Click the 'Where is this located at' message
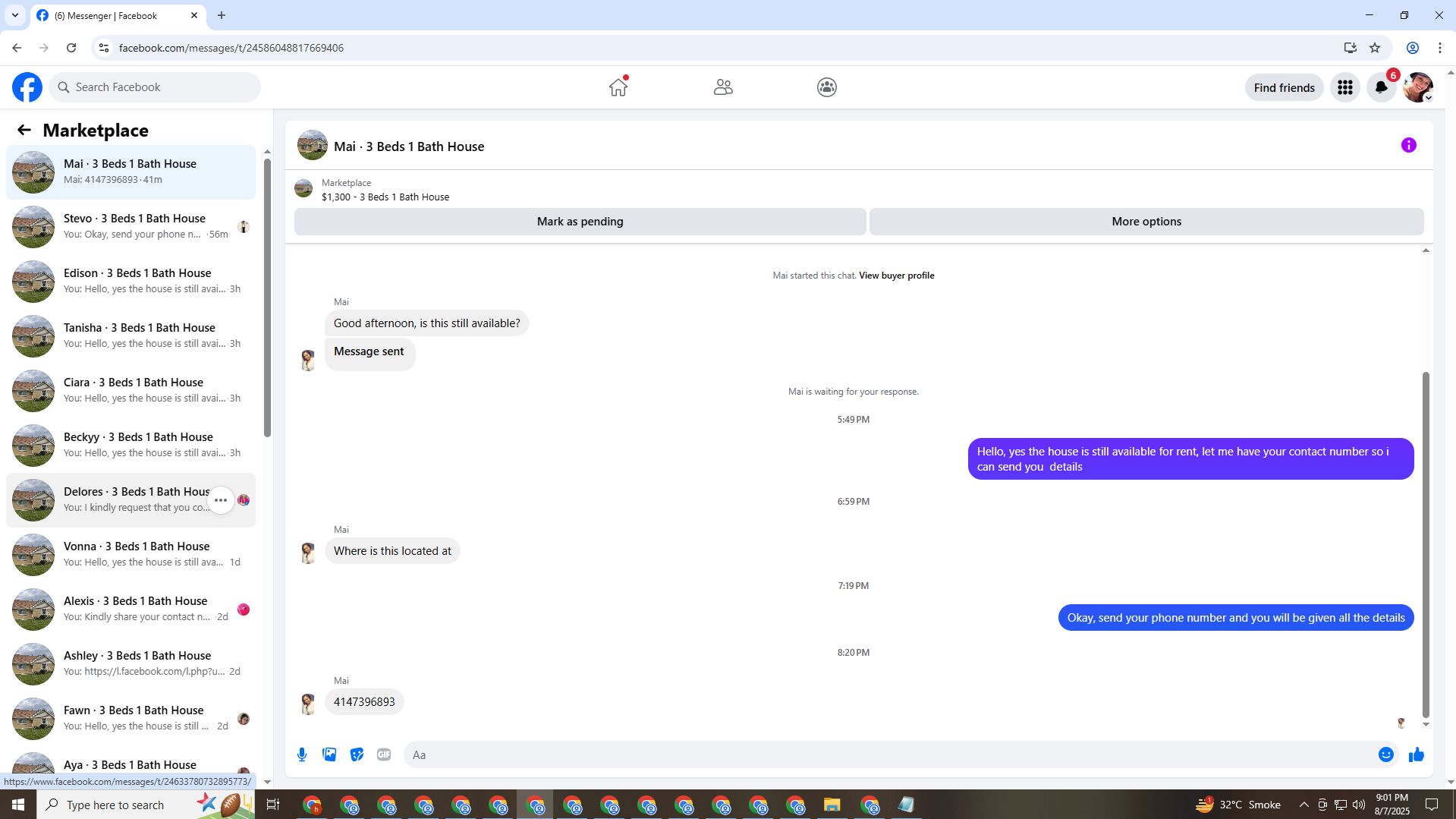Image resolution: width=1456 pixels, height=819 pixels. pyautogui.click(x=392, y=551)
